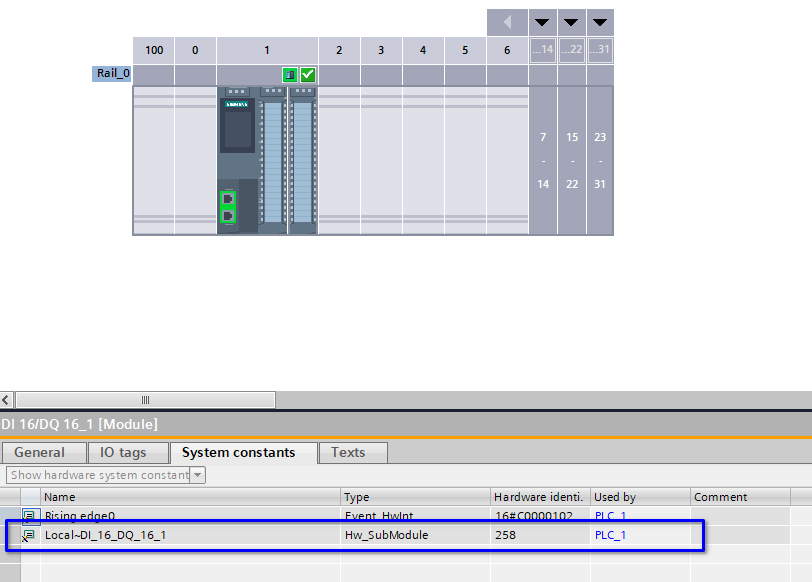Click the lower green PROFINET port on CPU

(228, 215)
